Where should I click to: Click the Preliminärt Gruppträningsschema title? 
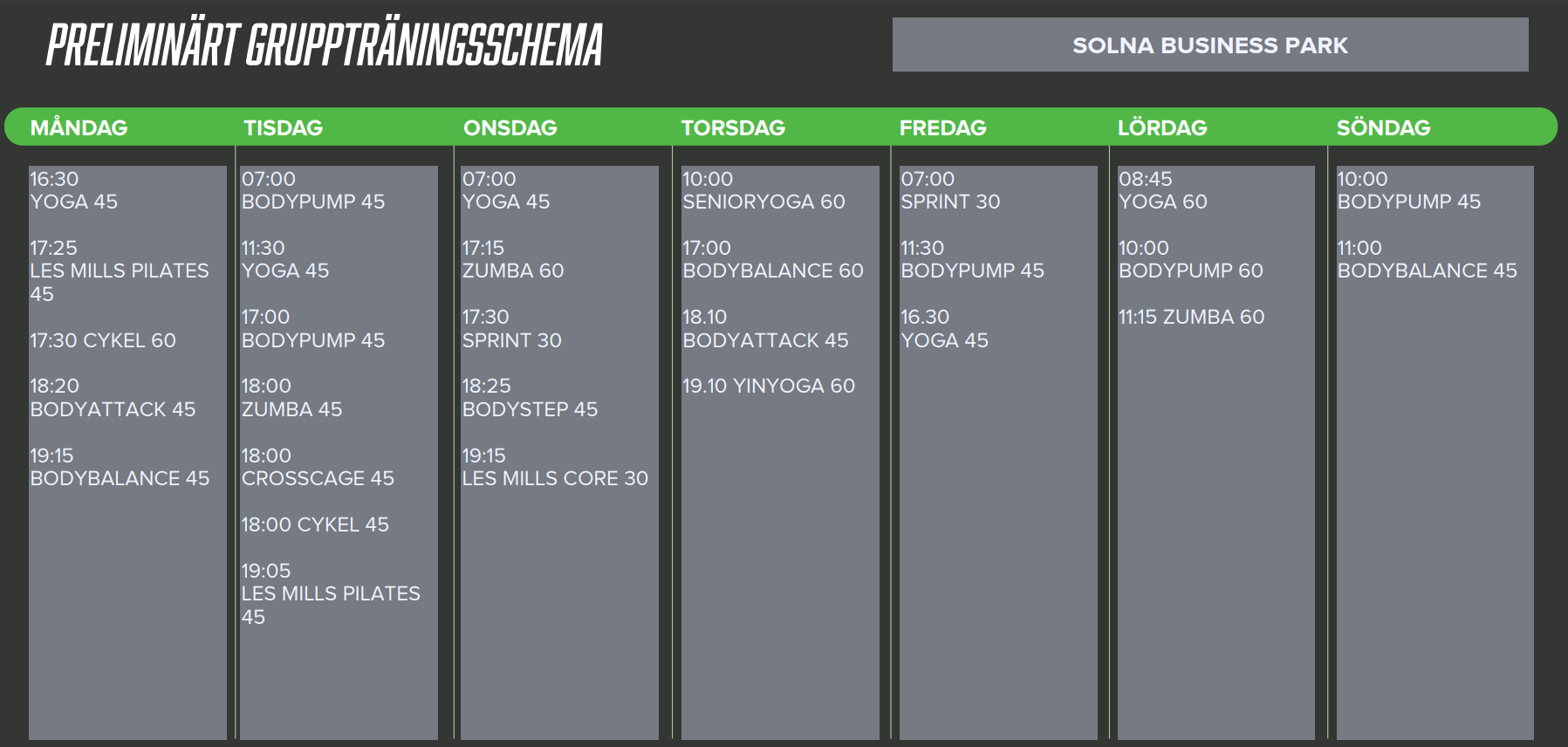coord(324,45)
